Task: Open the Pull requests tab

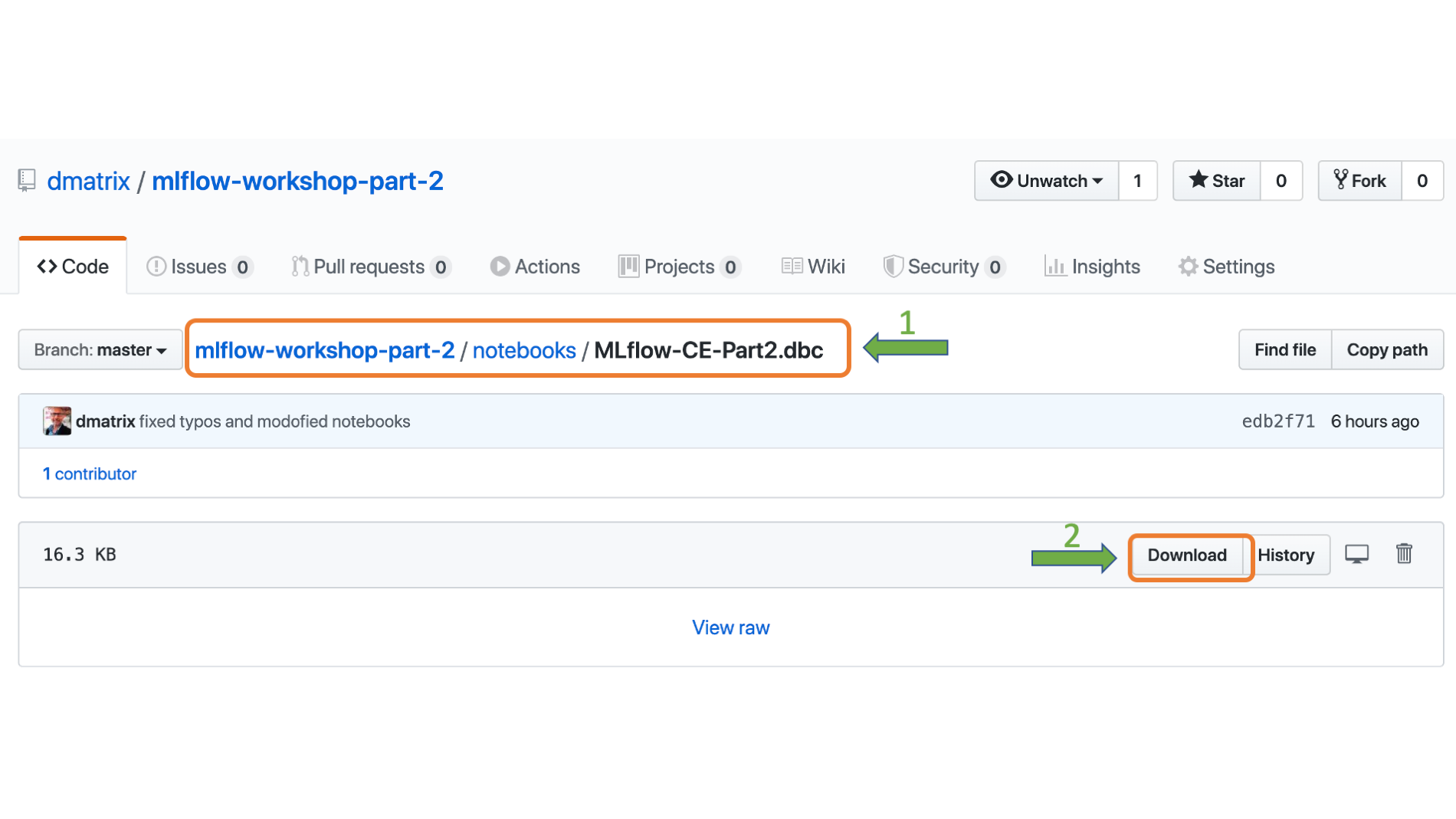Action: [371, 267]
